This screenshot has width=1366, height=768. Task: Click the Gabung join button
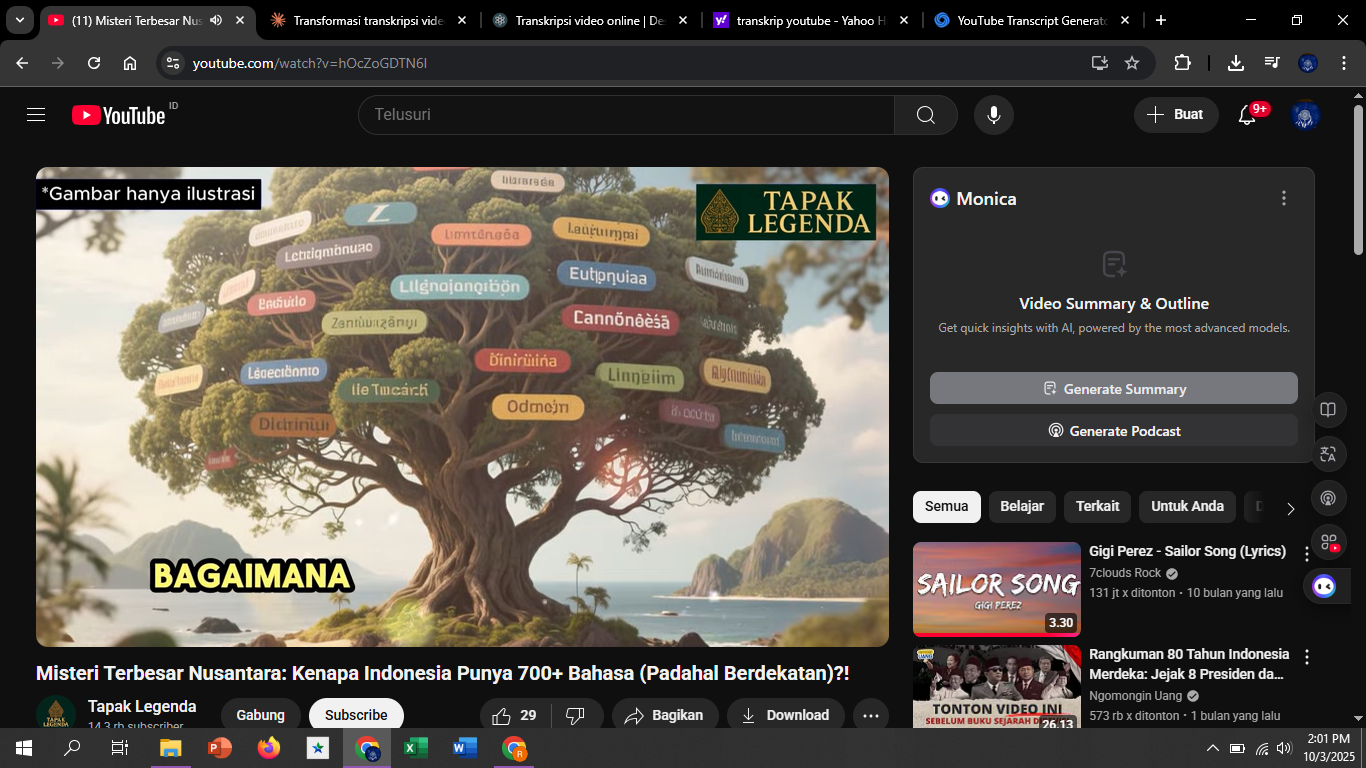pyautogui.click(x=260, y=715)
